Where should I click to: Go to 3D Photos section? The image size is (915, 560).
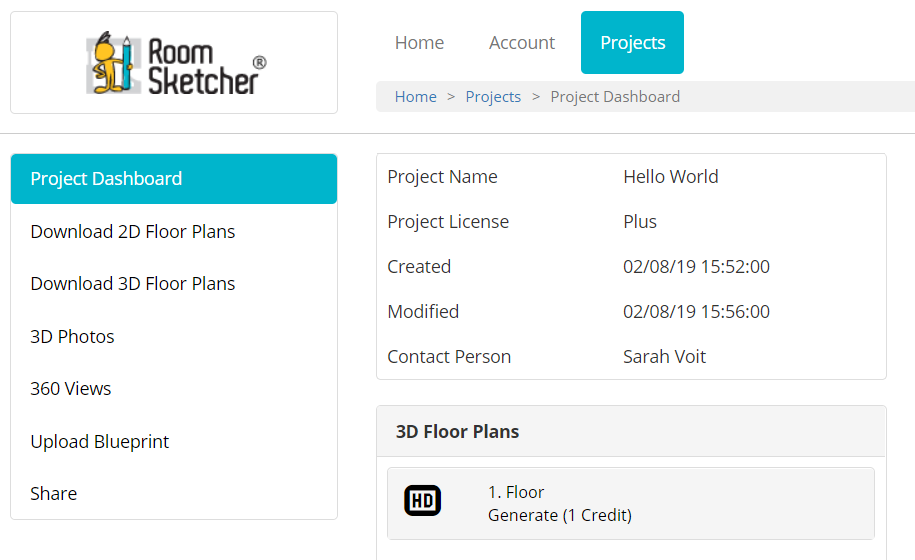174,337
